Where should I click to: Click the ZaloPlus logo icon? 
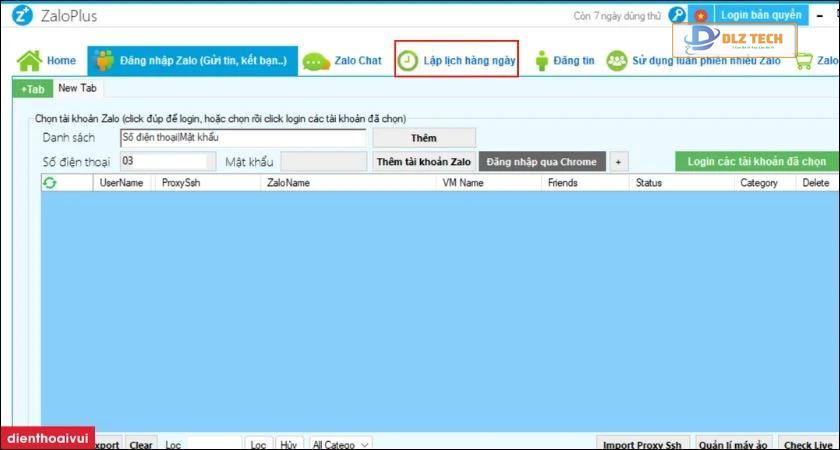pos(22,16)
